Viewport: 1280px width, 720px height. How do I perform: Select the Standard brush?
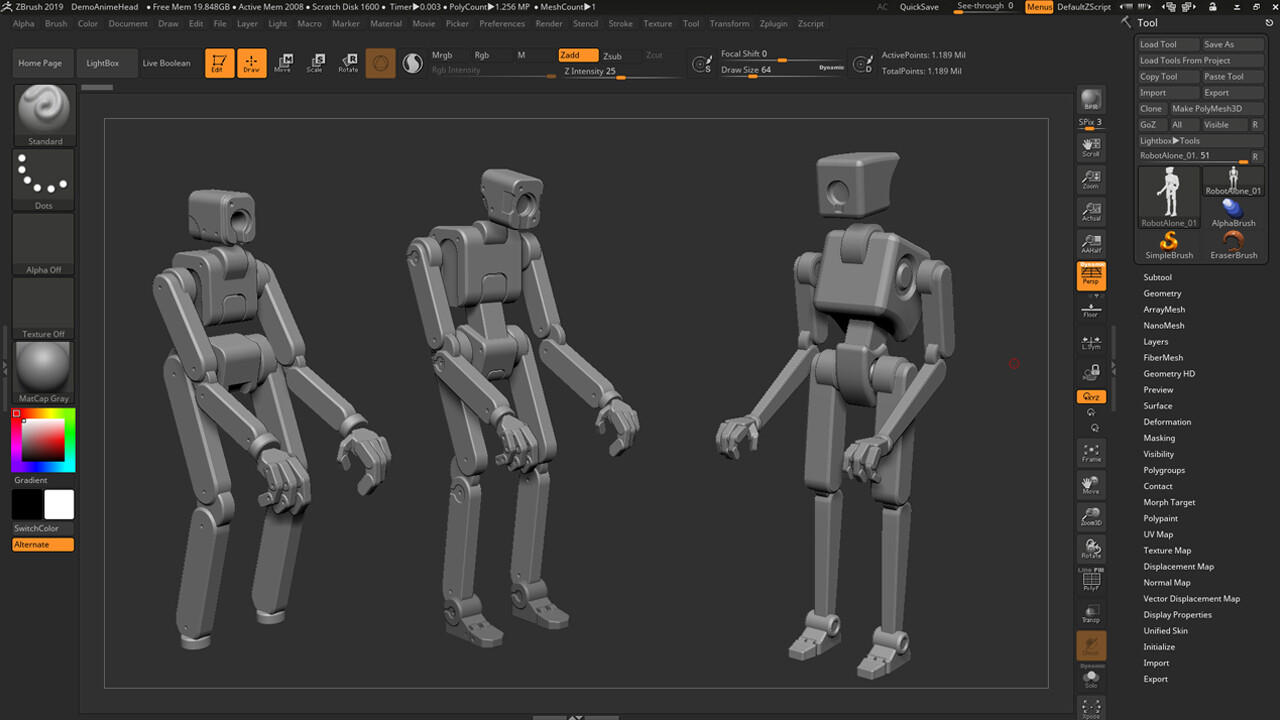42,110
